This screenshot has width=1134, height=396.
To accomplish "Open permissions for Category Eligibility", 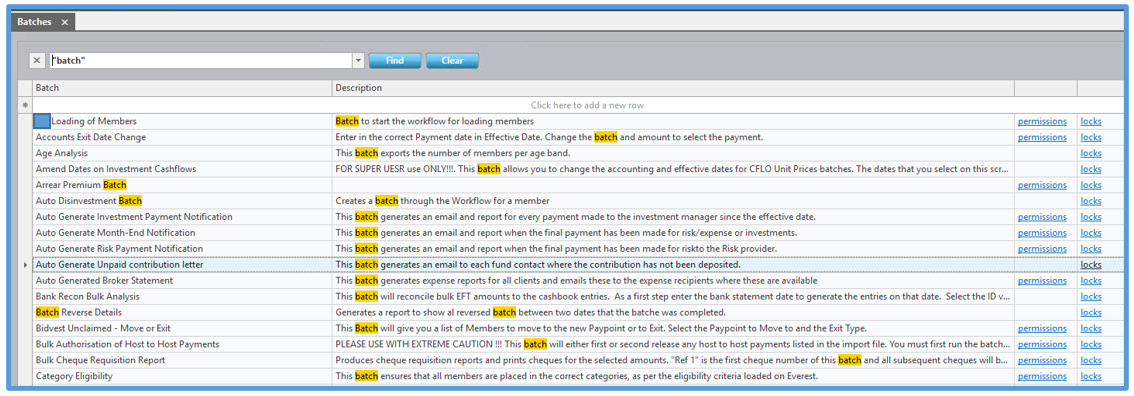I will click(x=1042, y=376).
